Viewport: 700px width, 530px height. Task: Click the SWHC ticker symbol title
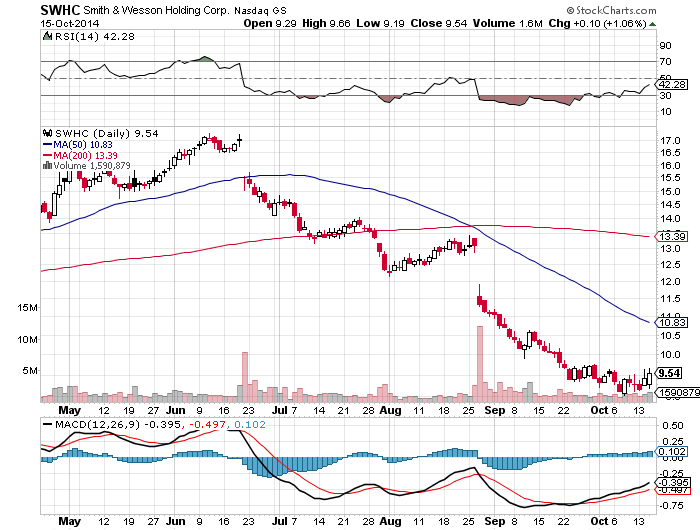60,10
